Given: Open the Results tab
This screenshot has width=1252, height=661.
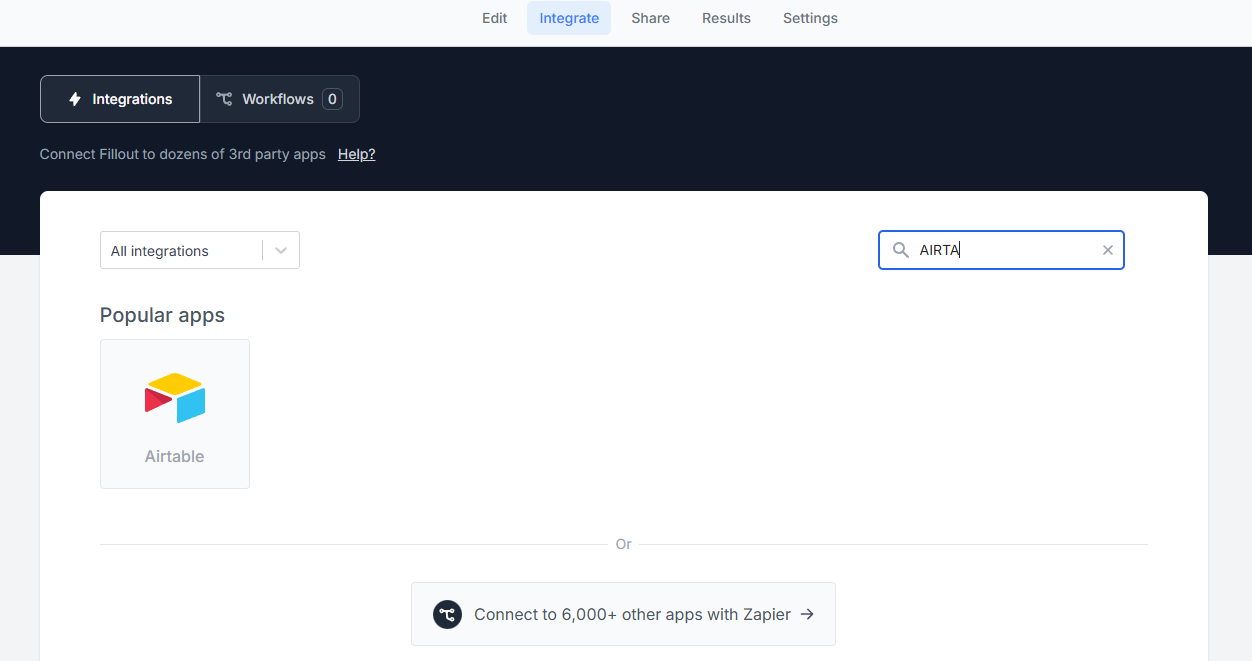Looking at the screenshot, I should coord(726,18).
